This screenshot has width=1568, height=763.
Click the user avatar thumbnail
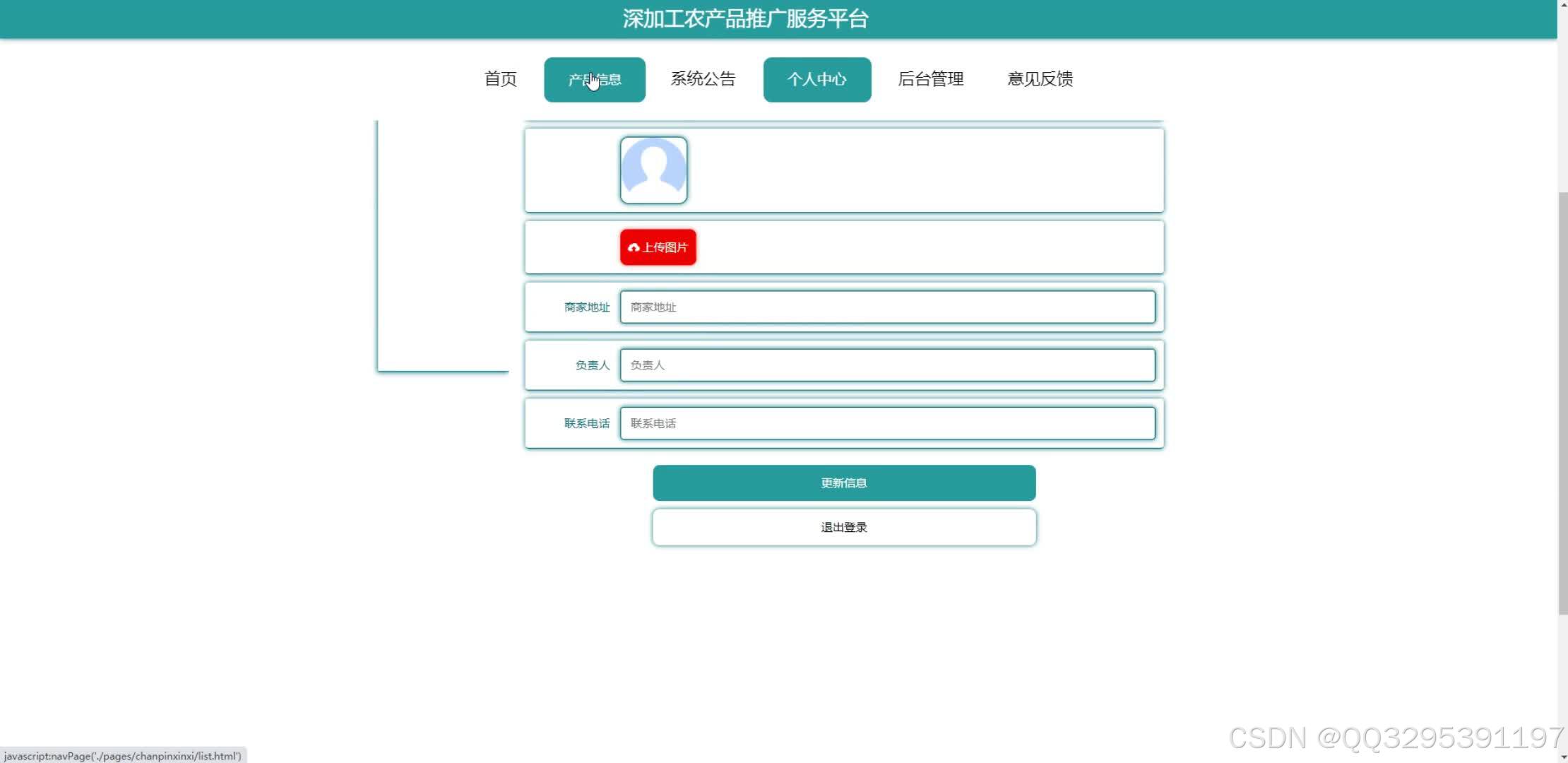[x=653, y=170]
